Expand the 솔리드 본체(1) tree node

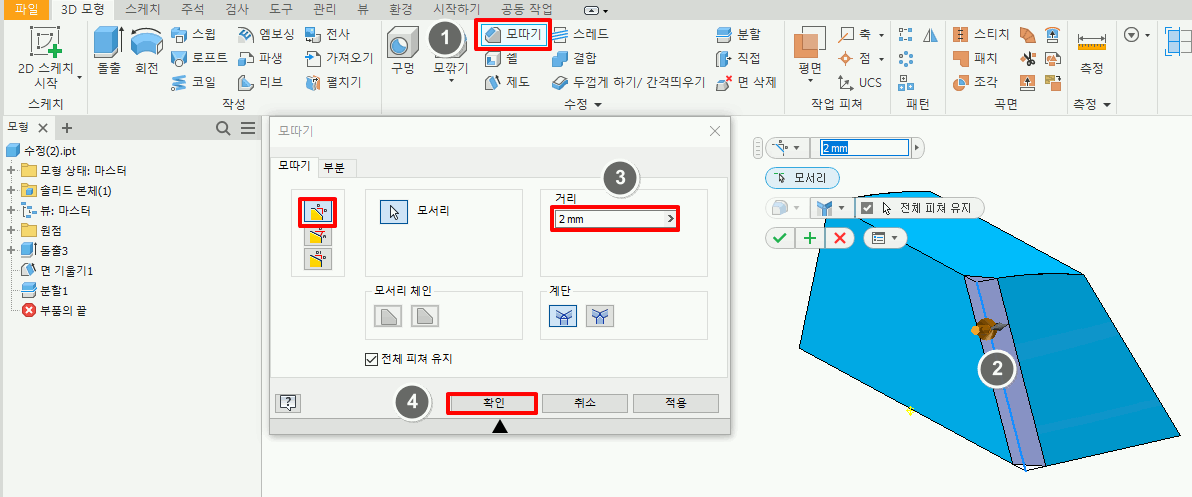tap(11, 190)
